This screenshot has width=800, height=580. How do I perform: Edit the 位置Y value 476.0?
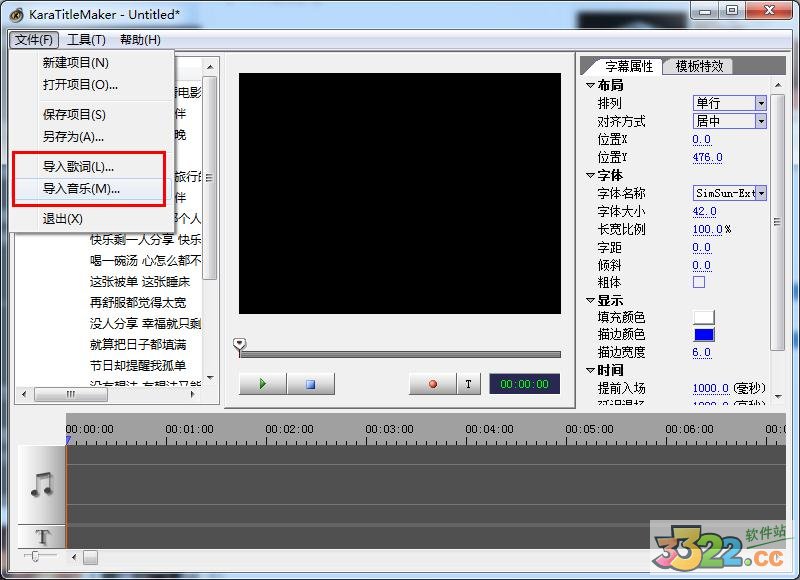[x=707, y=157]
